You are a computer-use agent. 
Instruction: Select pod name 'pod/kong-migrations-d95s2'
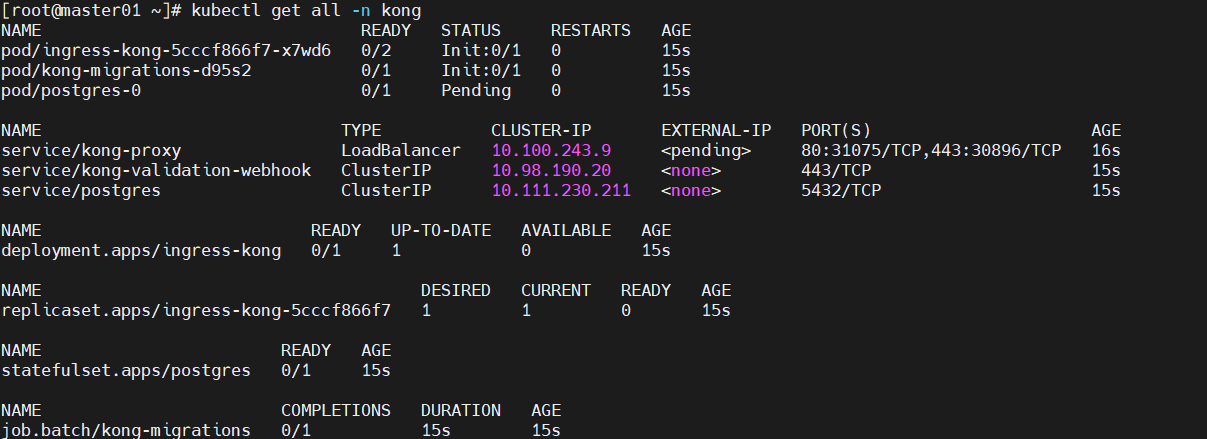pos(126,70)
